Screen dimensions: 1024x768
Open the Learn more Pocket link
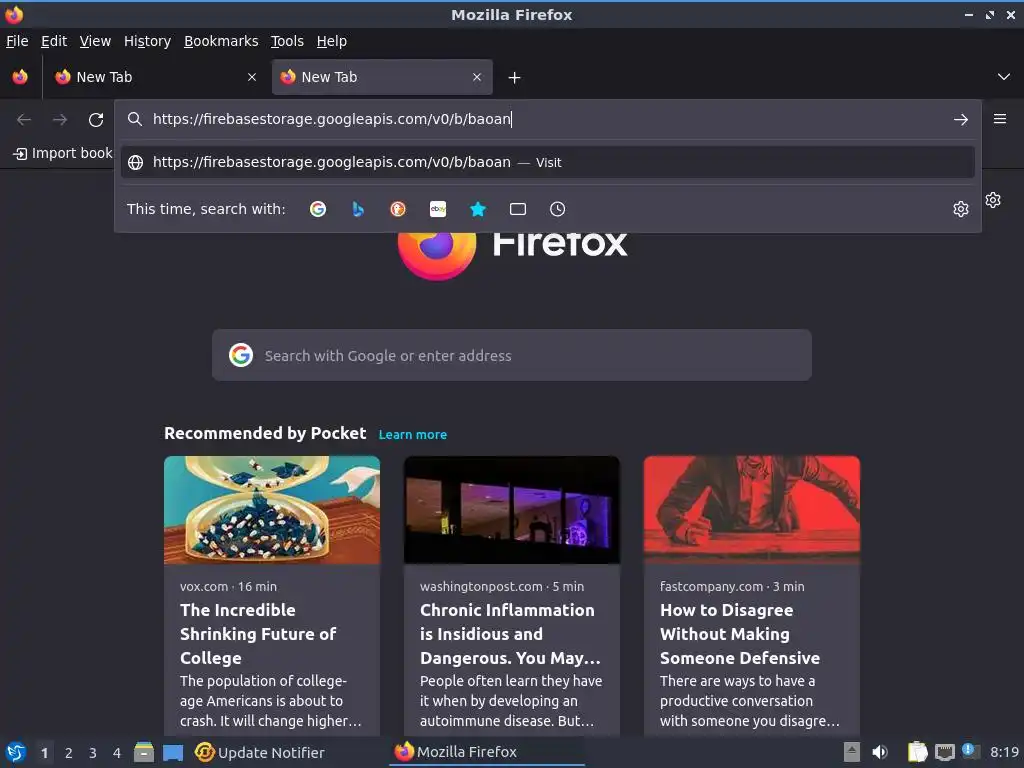coord(413,434)
